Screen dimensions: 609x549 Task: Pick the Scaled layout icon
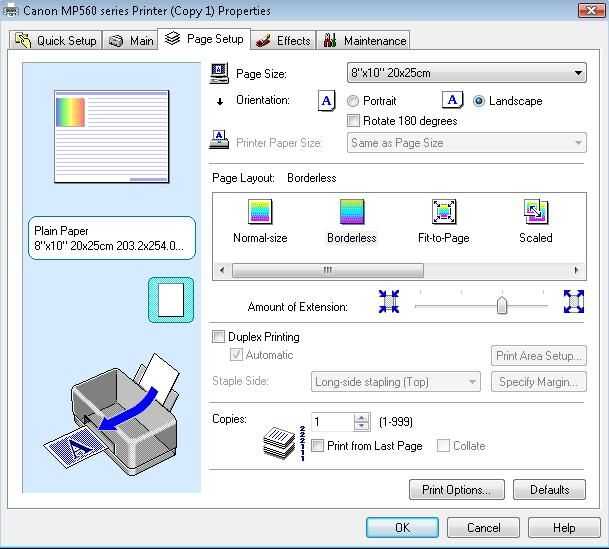point(536,212)
